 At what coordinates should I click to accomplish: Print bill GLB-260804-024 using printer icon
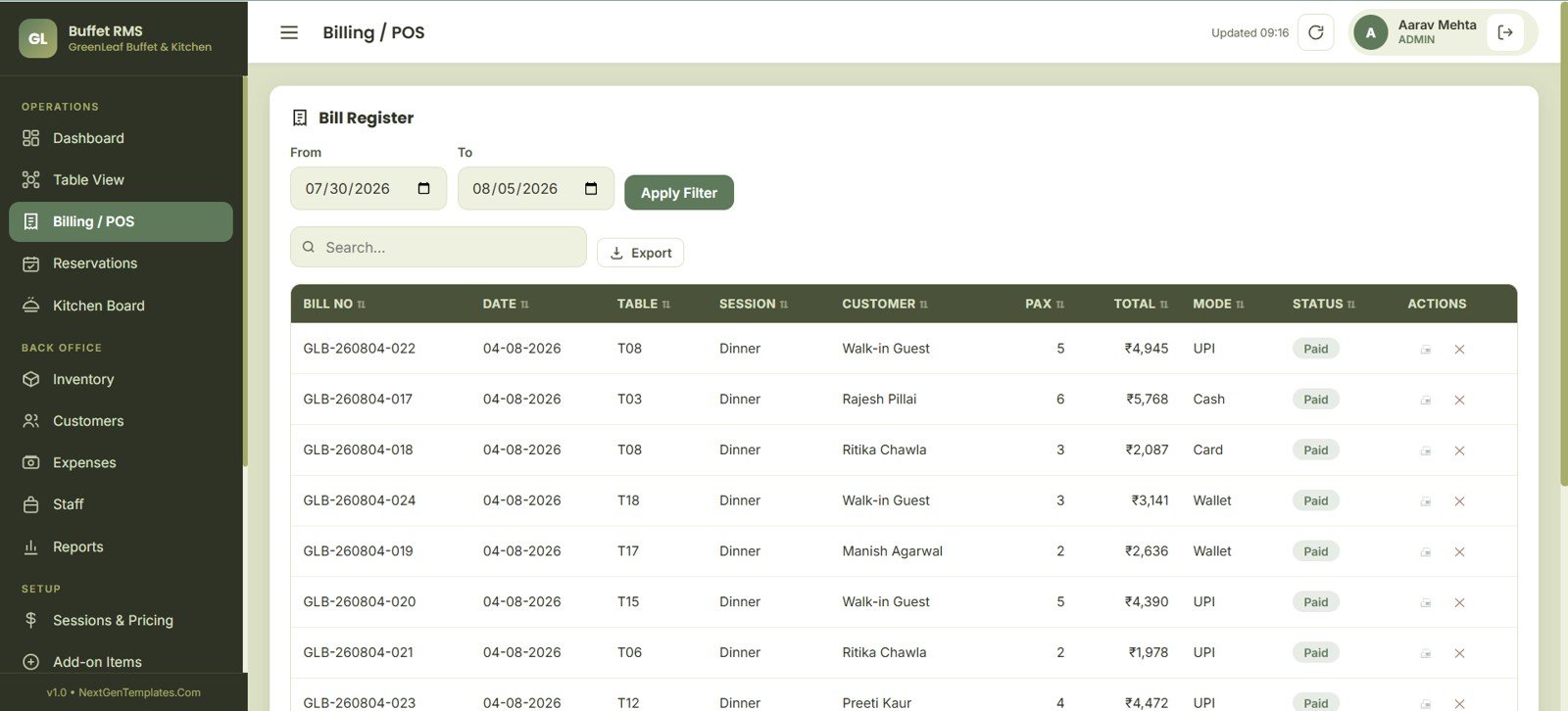[x=1426, y=501]
